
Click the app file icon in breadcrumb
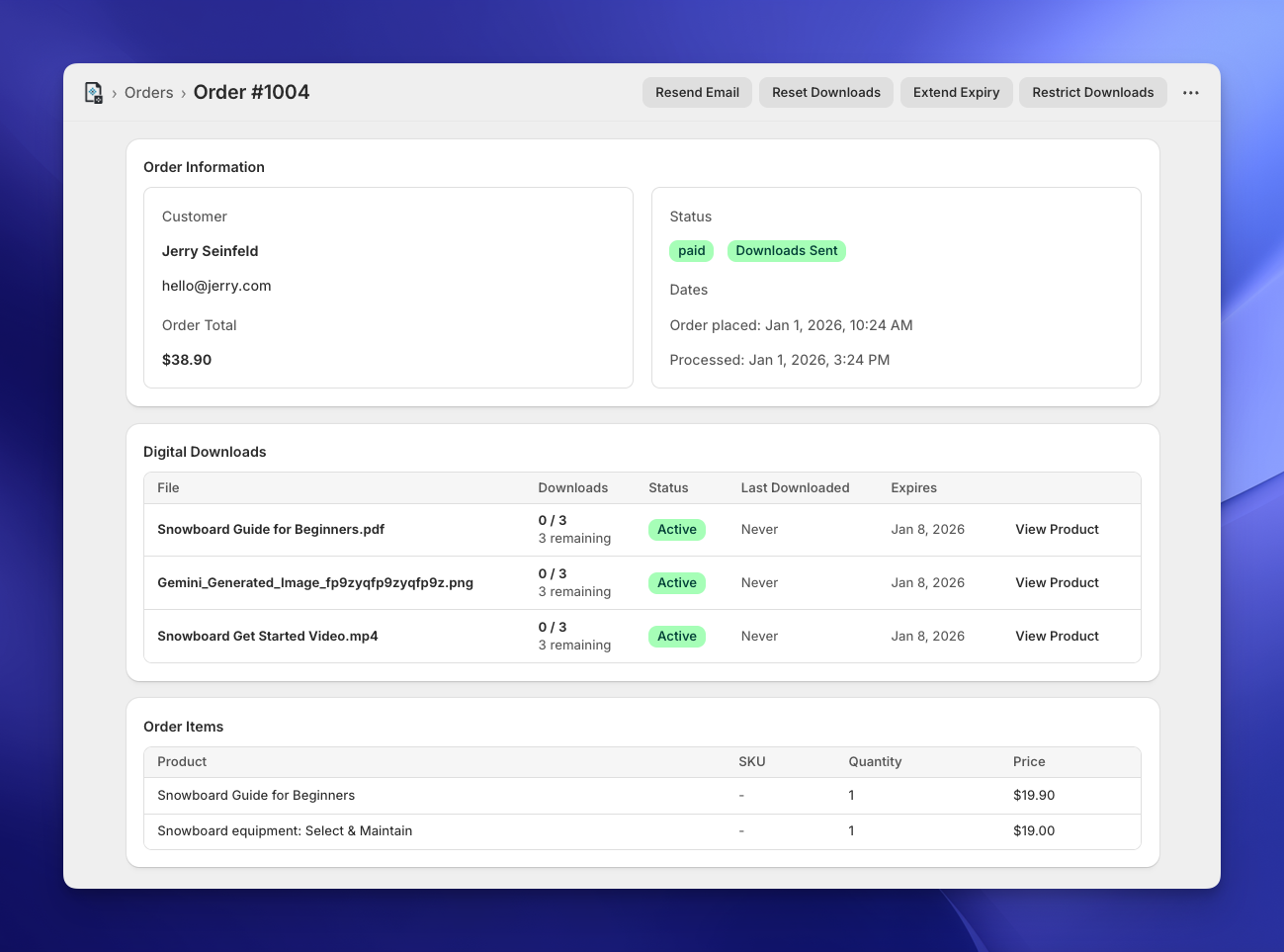click(94, 93)
